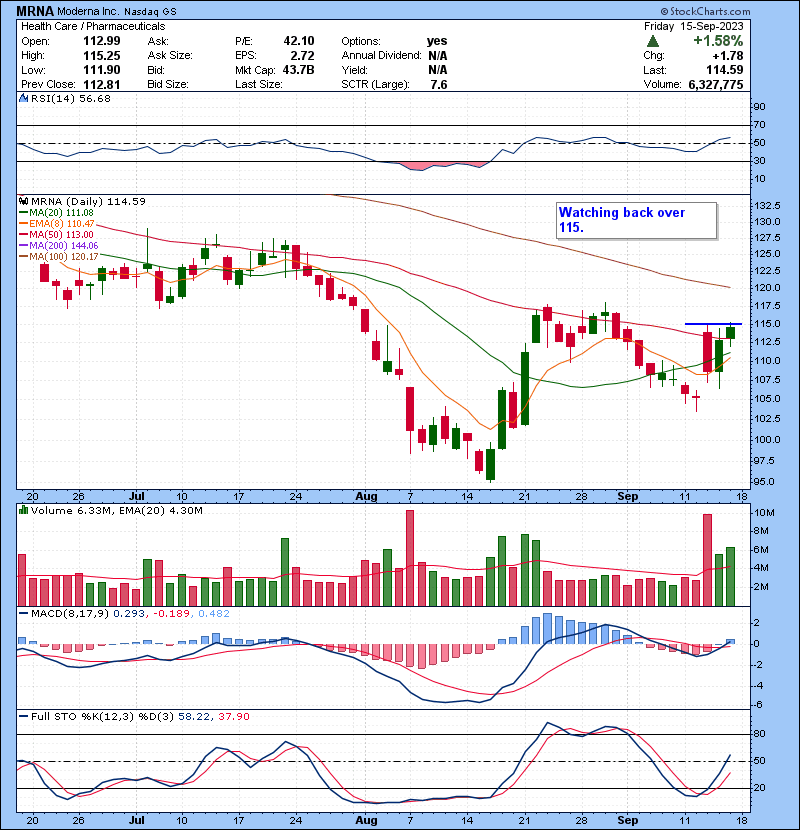
Task: Click the Yield N/A value
Action: click(437, 70)
